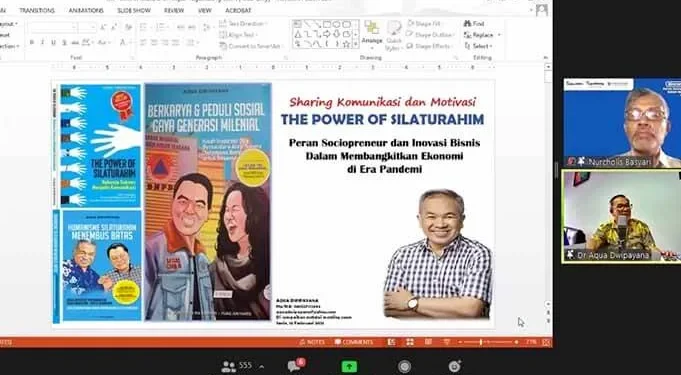681x375 pixels.
Task: Decrease the list indent level
Action: [181, 27]
